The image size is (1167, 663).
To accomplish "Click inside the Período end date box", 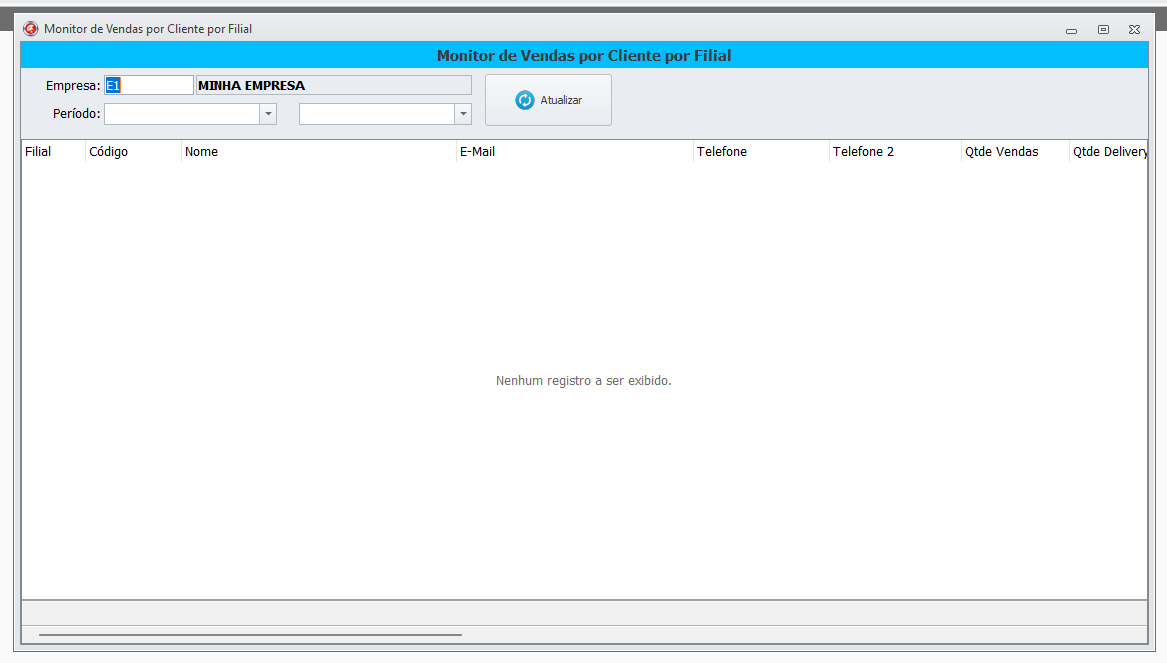I will point(376,114).
